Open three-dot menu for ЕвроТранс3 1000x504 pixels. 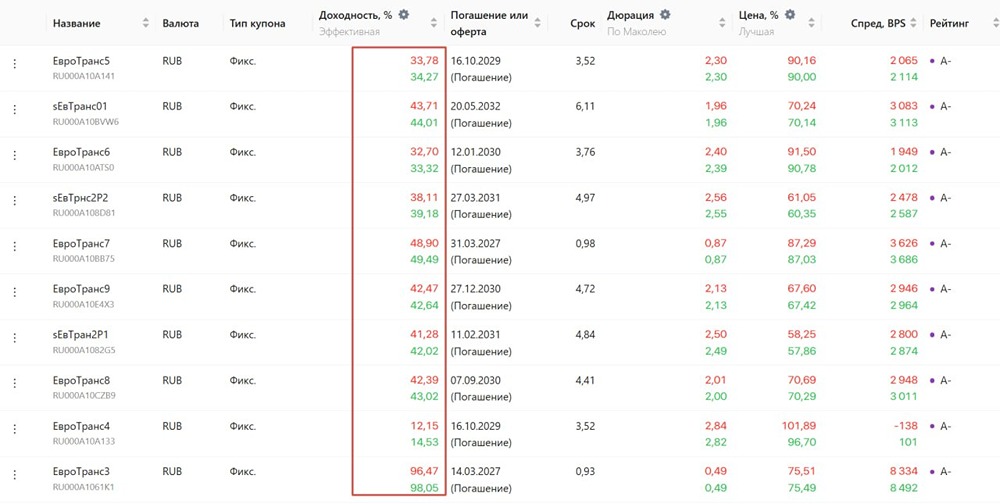click(x=15, y=475)
